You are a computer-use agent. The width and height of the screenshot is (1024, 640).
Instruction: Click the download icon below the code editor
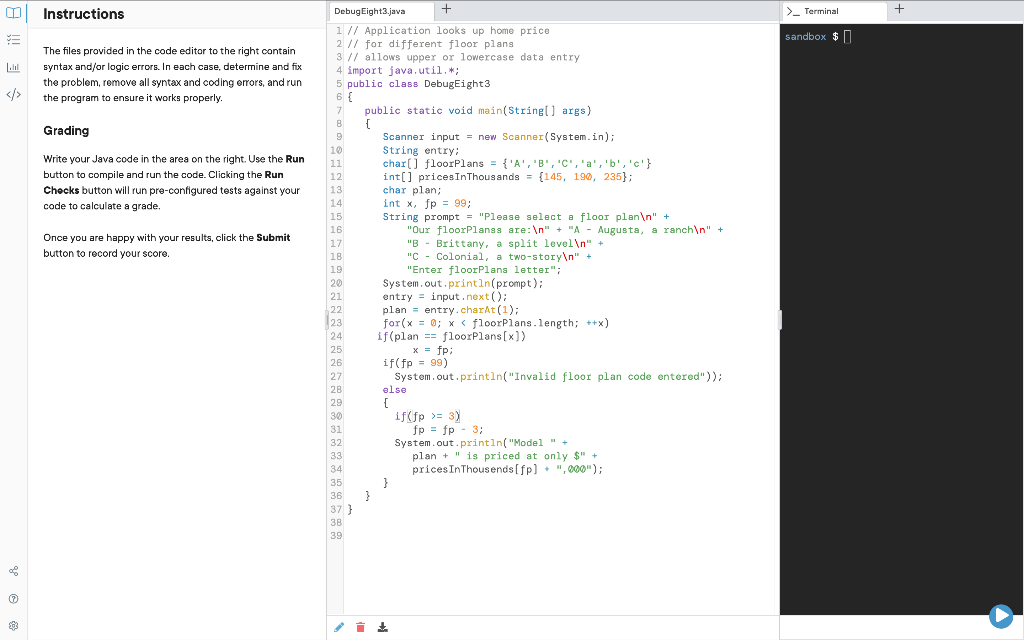point(382,627)
